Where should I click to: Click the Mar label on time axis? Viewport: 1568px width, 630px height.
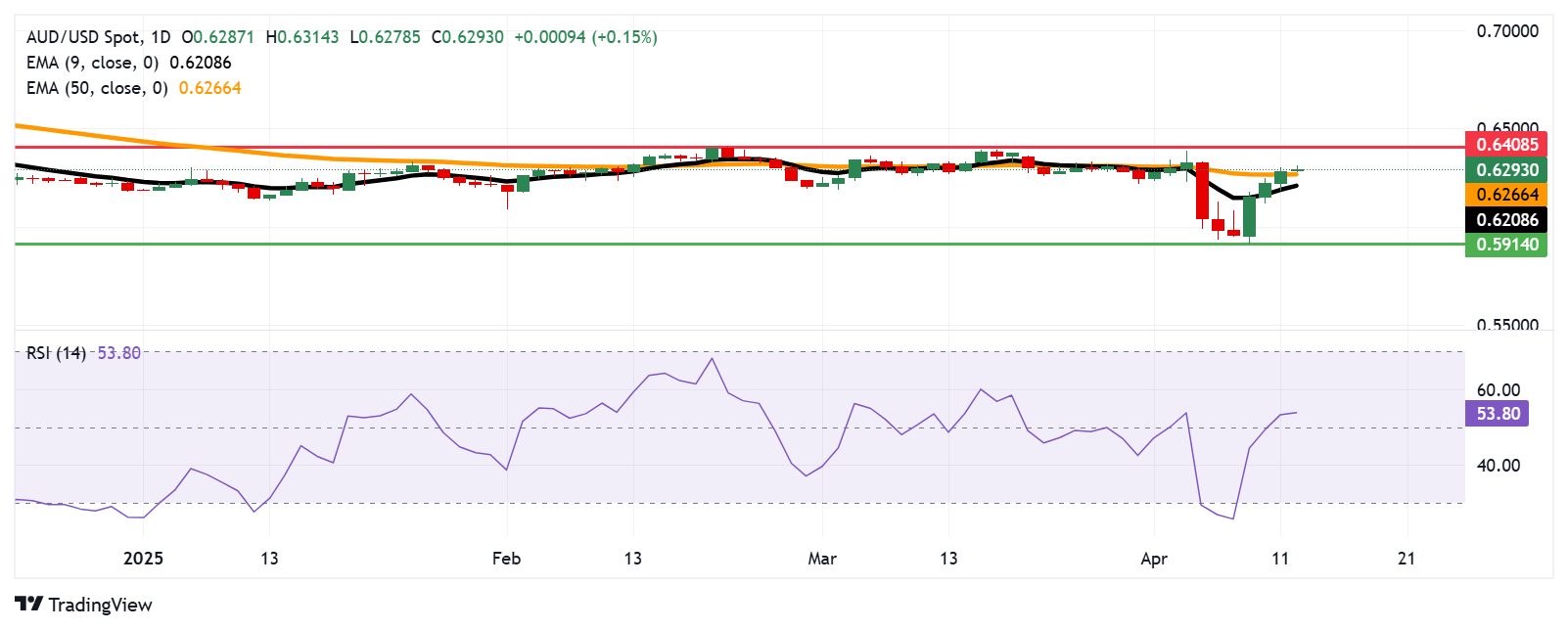[822, 559]
